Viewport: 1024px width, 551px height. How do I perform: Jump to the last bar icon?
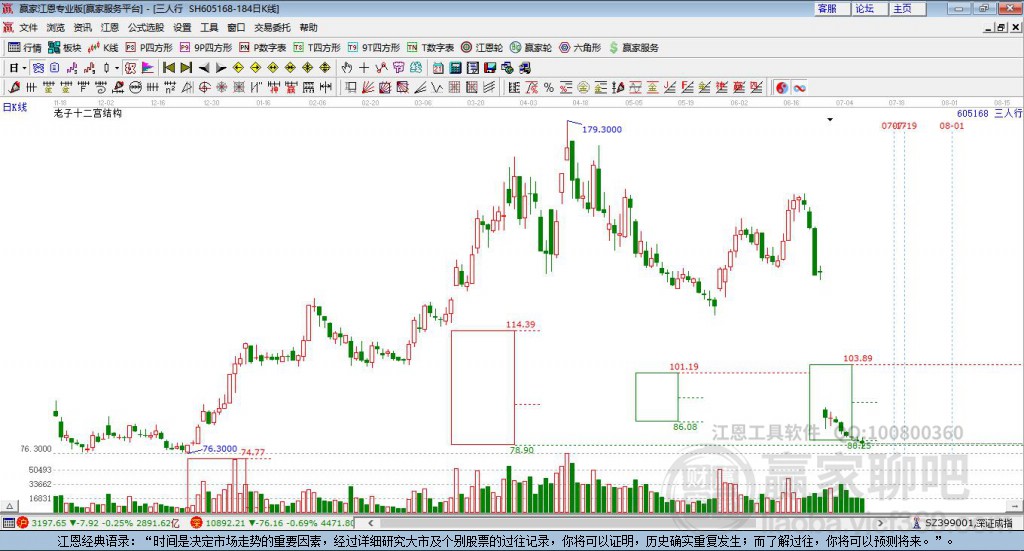[186, 68]
